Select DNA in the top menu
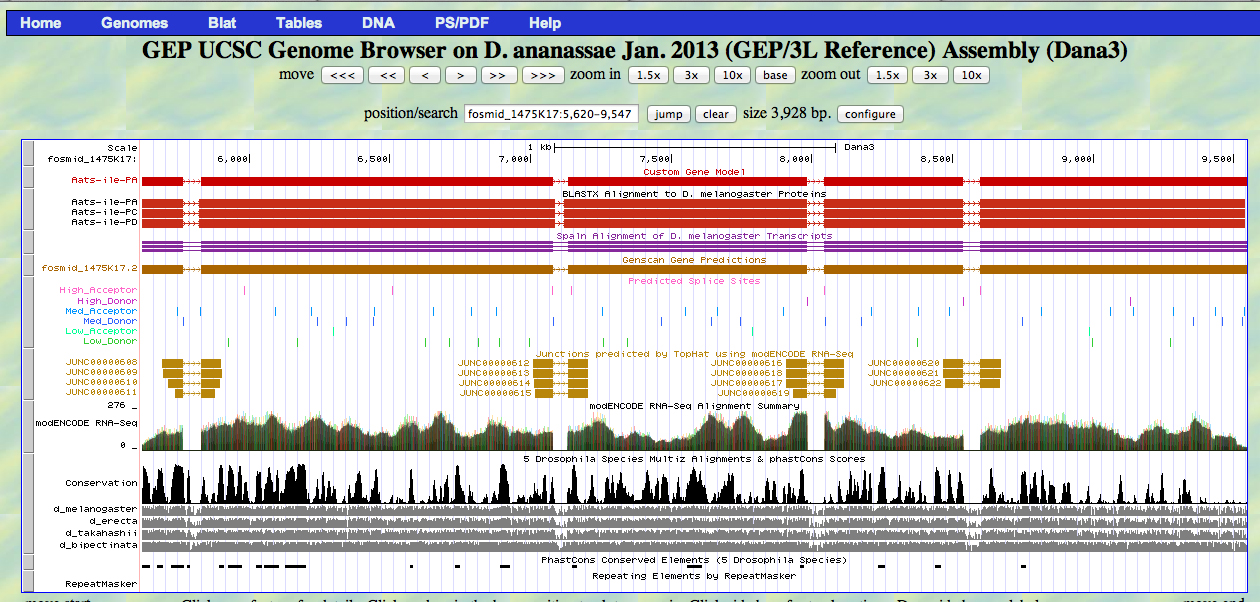Viewport: 1260px width, 602px height. [x=378, y=23]
